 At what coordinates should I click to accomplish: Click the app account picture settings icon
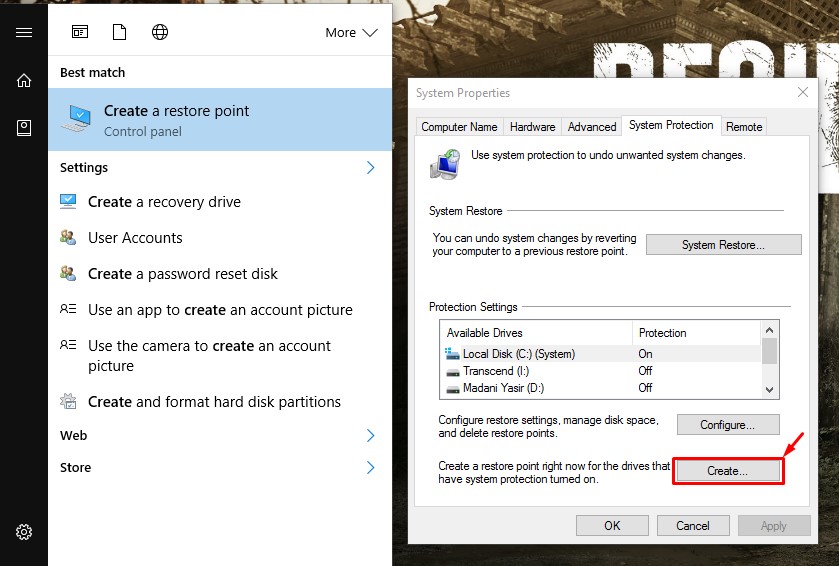coord(68,309)
